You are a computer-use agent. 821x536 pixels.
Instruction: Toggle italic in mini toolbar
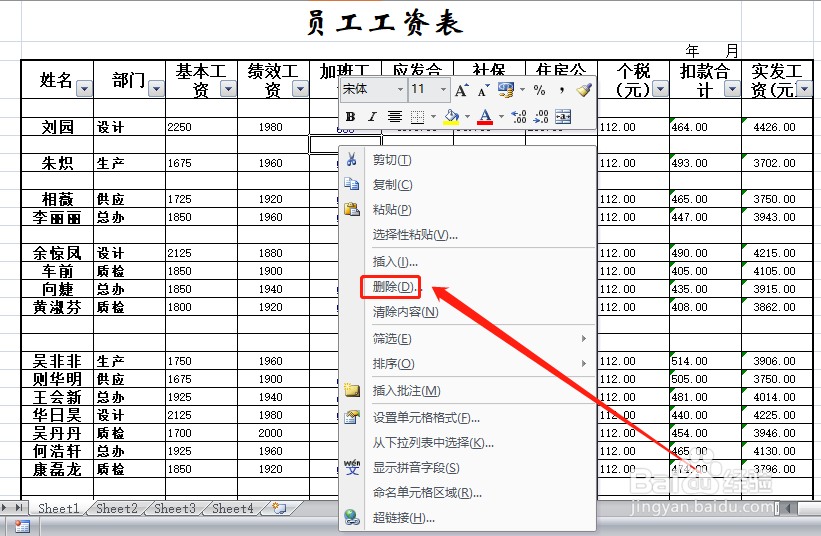coord(372,117)
